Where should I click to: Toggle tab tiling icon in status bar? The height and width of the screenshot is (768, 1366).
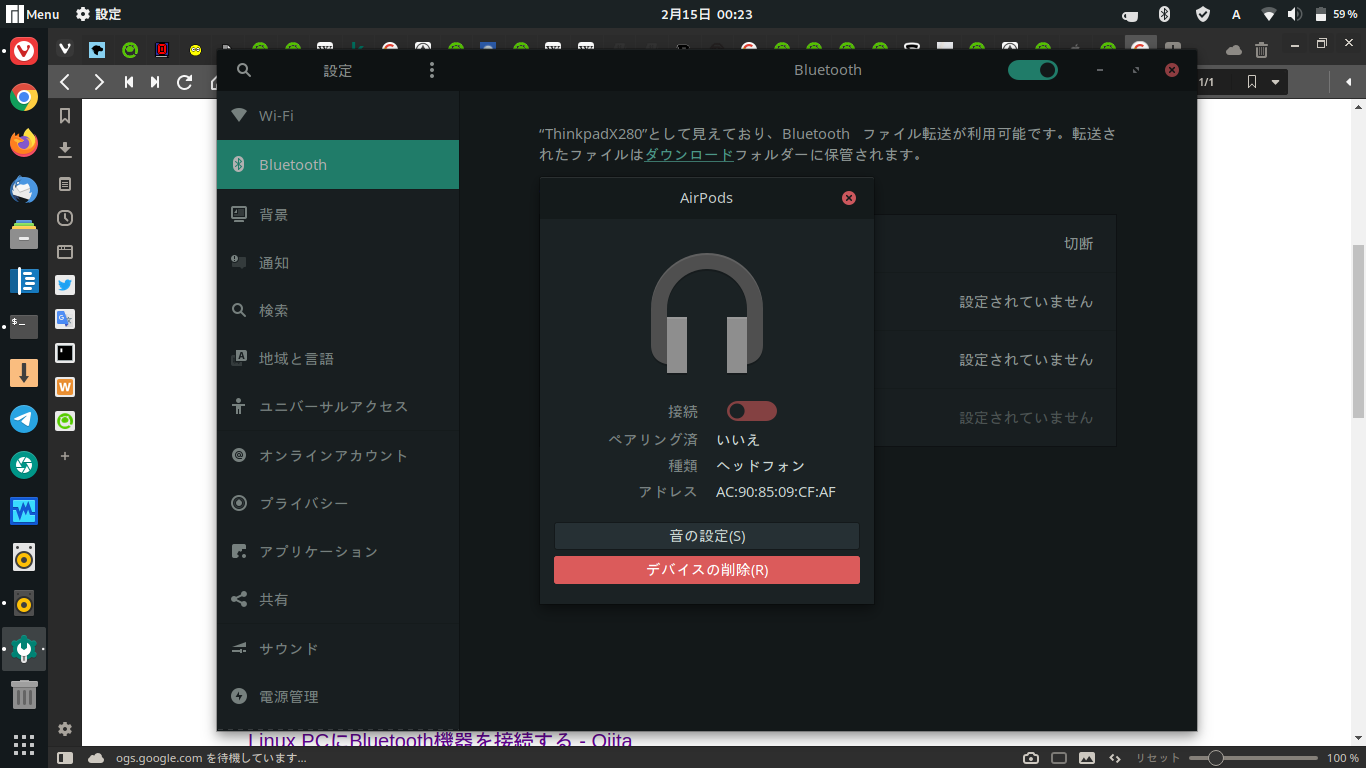pyautogui.click(x=1059, y=758)
